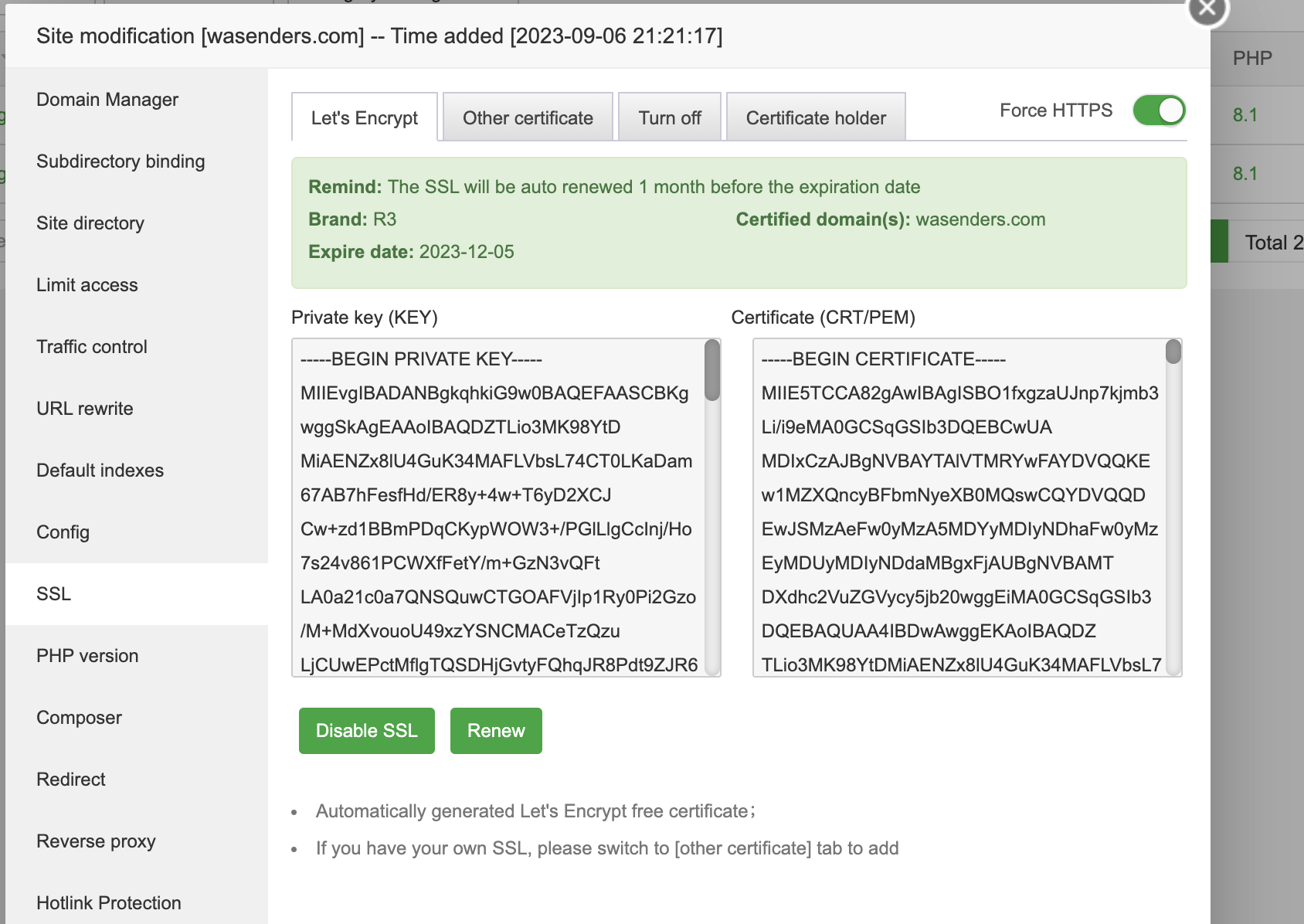
Task: Open the Other certificate tab
Action: [x=528, y=118]
